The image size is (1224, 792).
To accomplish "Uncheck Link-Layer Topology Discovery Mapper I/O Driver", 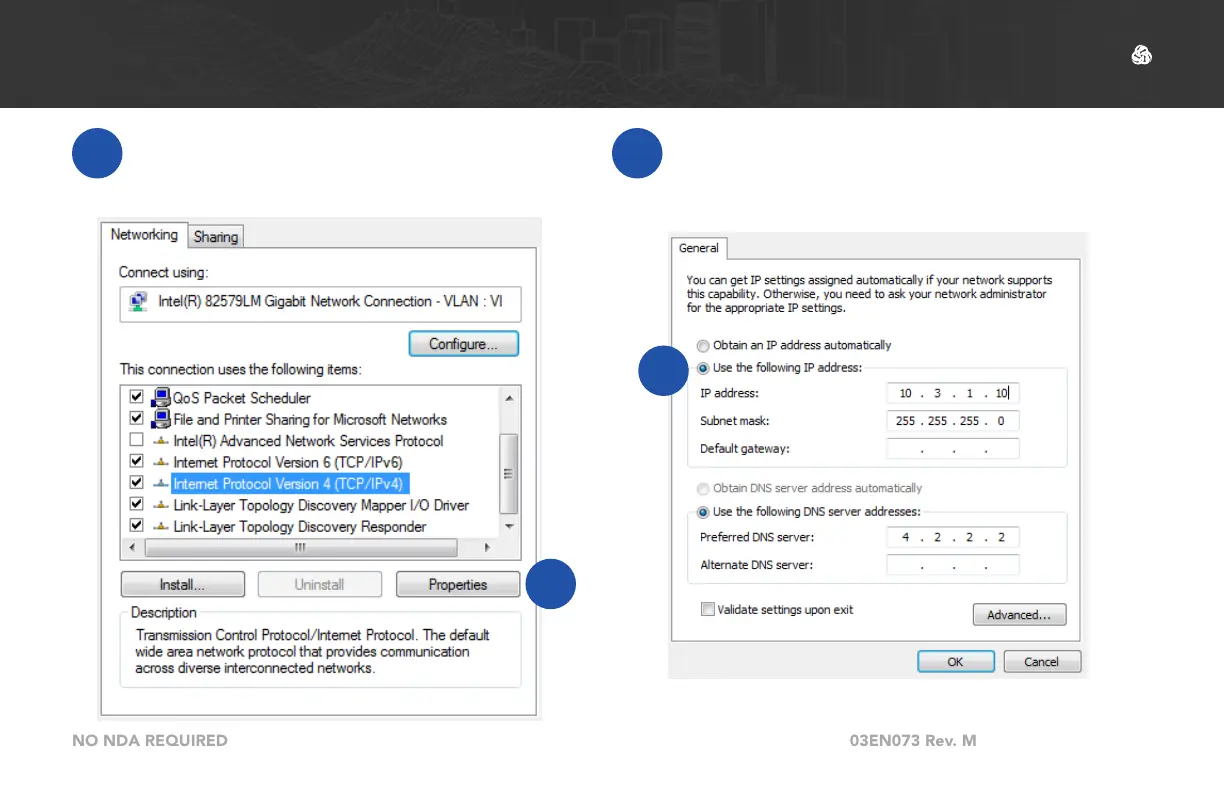I will tap(136, 505).
